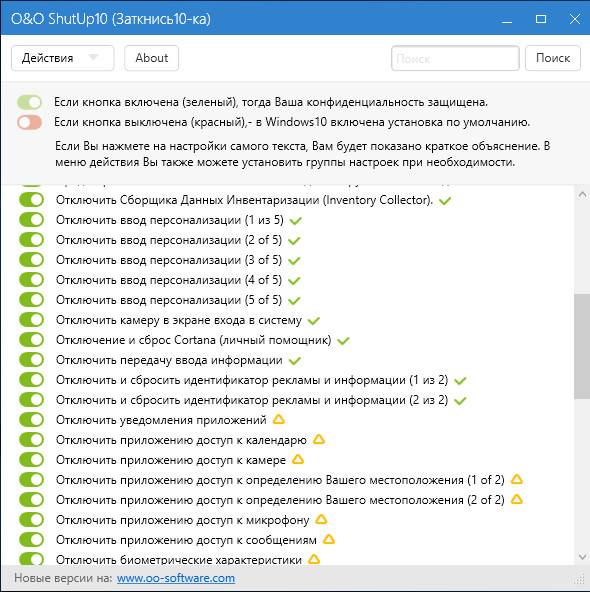Click checkmark beside ввод персонализации (3 of 5)
This screenshot has height=592, width=590.
[294, 261]
